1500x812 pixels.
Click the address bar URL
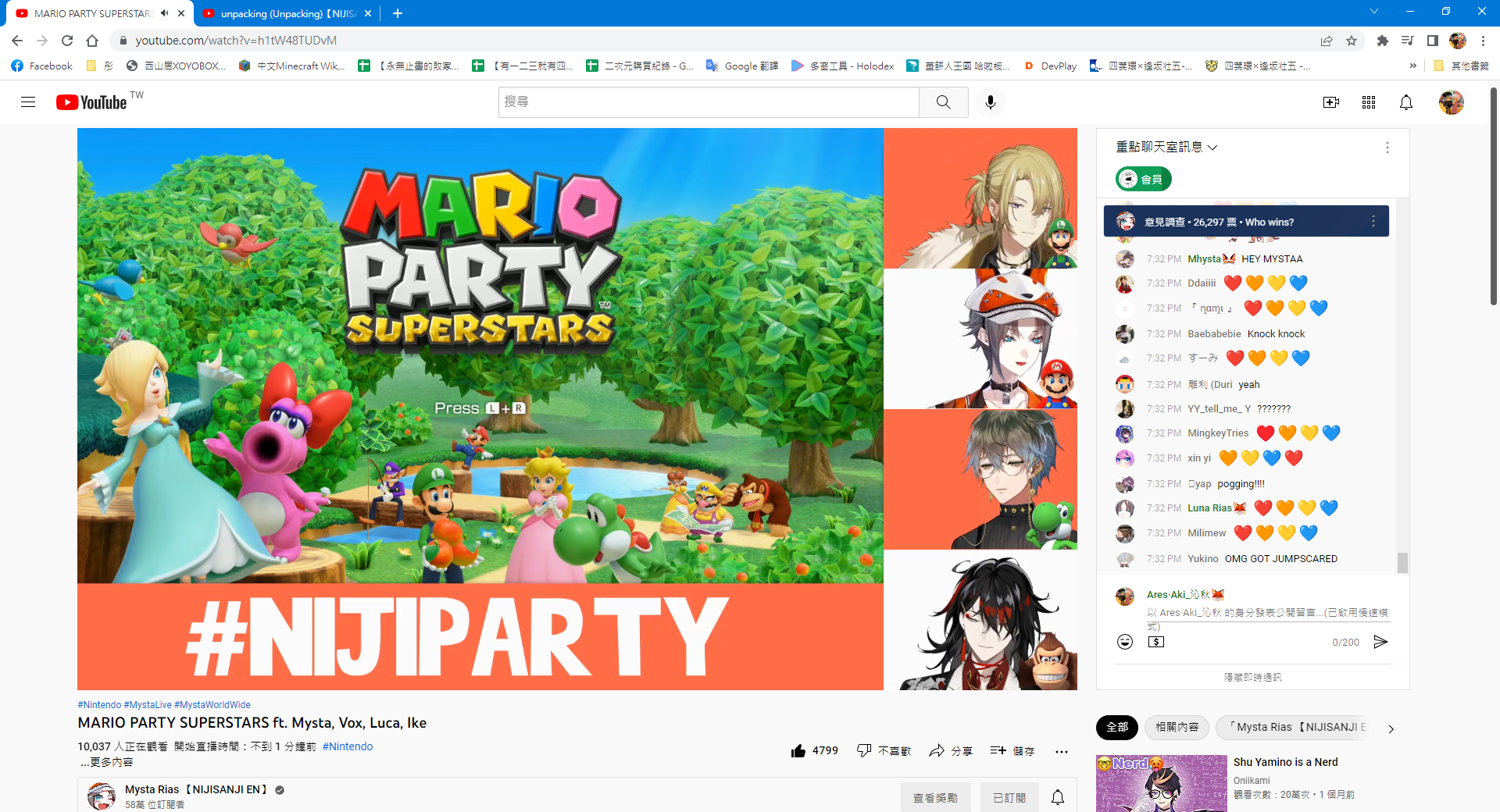pos(236,41)
